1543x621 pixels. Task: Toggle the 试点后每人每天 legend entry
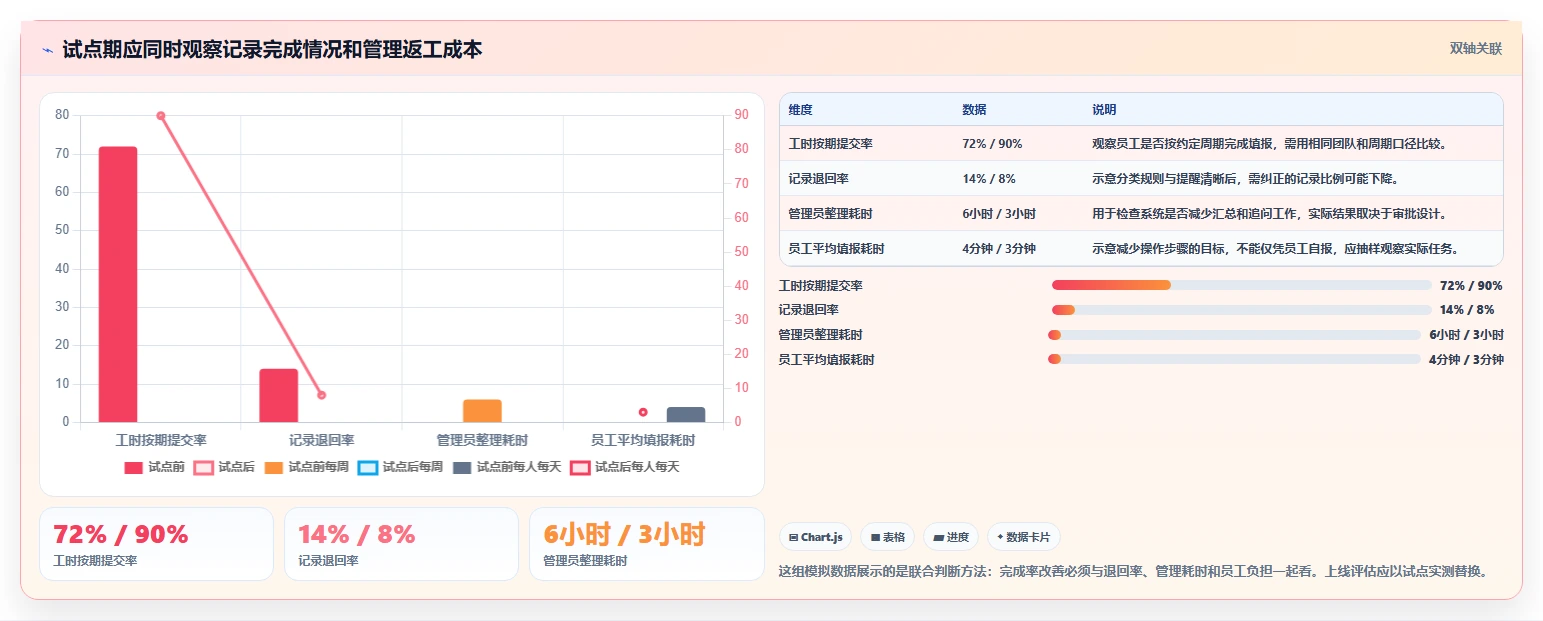[625, 467]
